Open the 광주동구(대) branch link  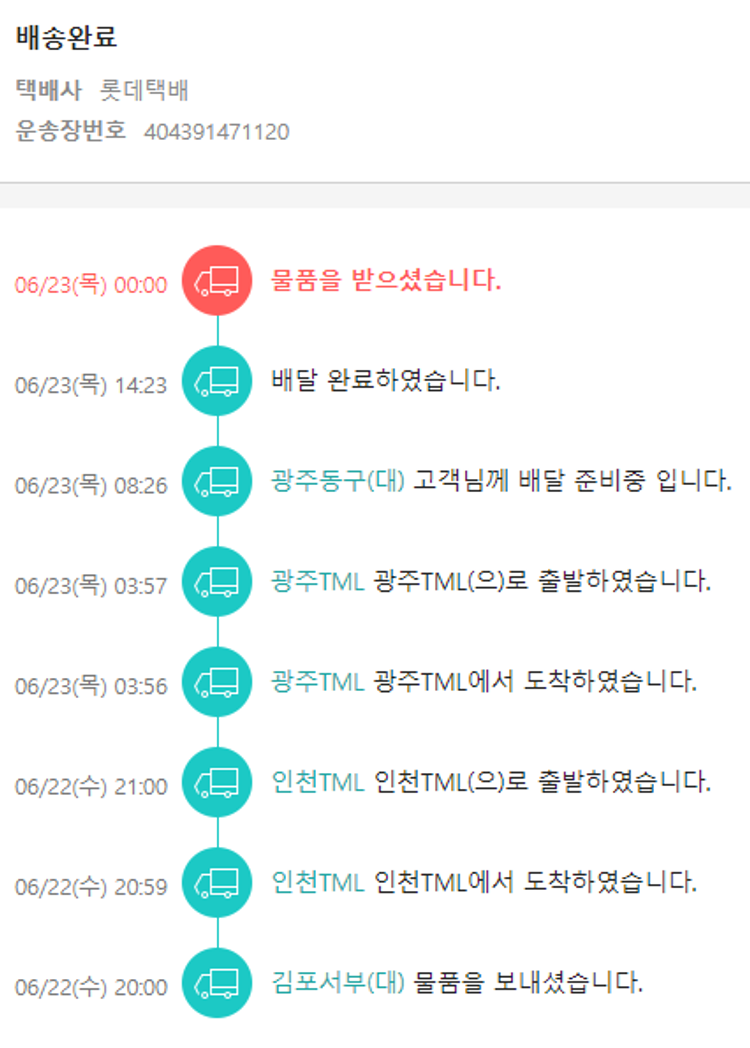[x=337, y=481]
